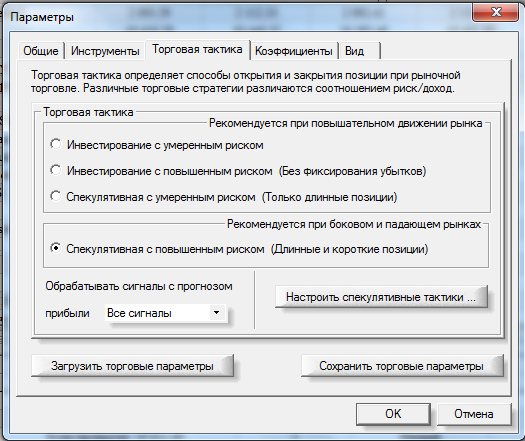Screen dimensions: 525x441
Task: Click Сохранить торговые параметры button
Action: tap(402, 366)
